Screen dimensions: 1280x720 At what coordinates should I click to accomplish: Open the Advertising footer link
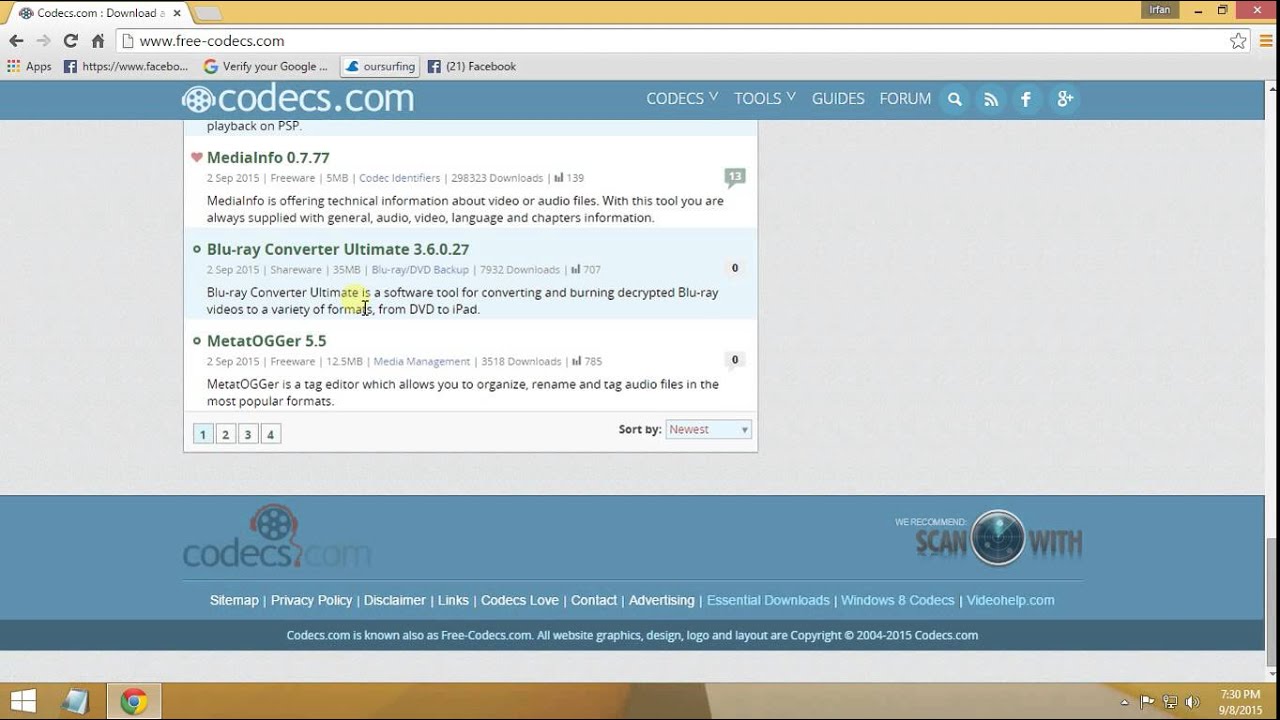pos(661,600)
